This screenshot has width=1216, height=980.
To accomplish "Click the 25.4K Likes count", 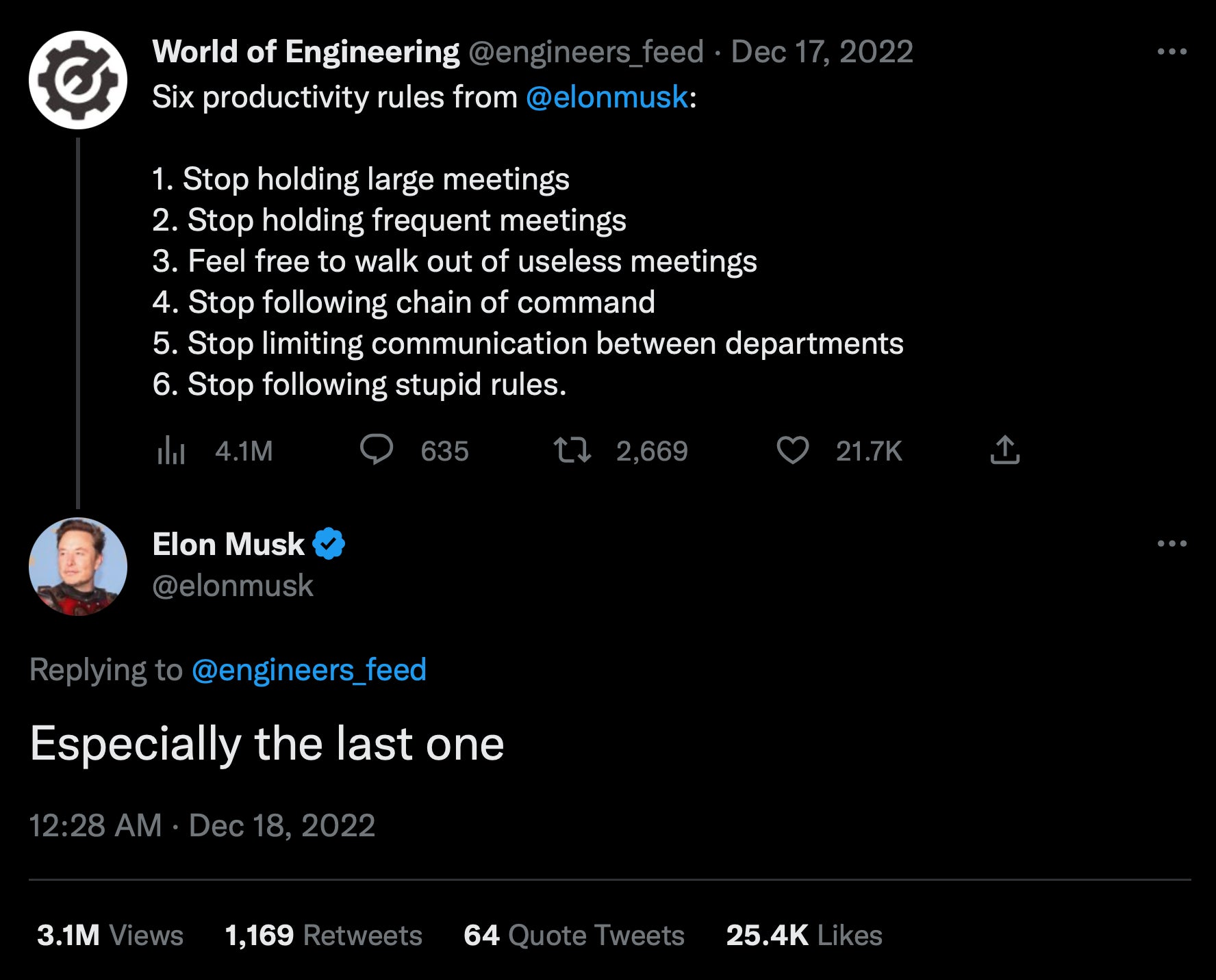I will [x=804, y=935].
